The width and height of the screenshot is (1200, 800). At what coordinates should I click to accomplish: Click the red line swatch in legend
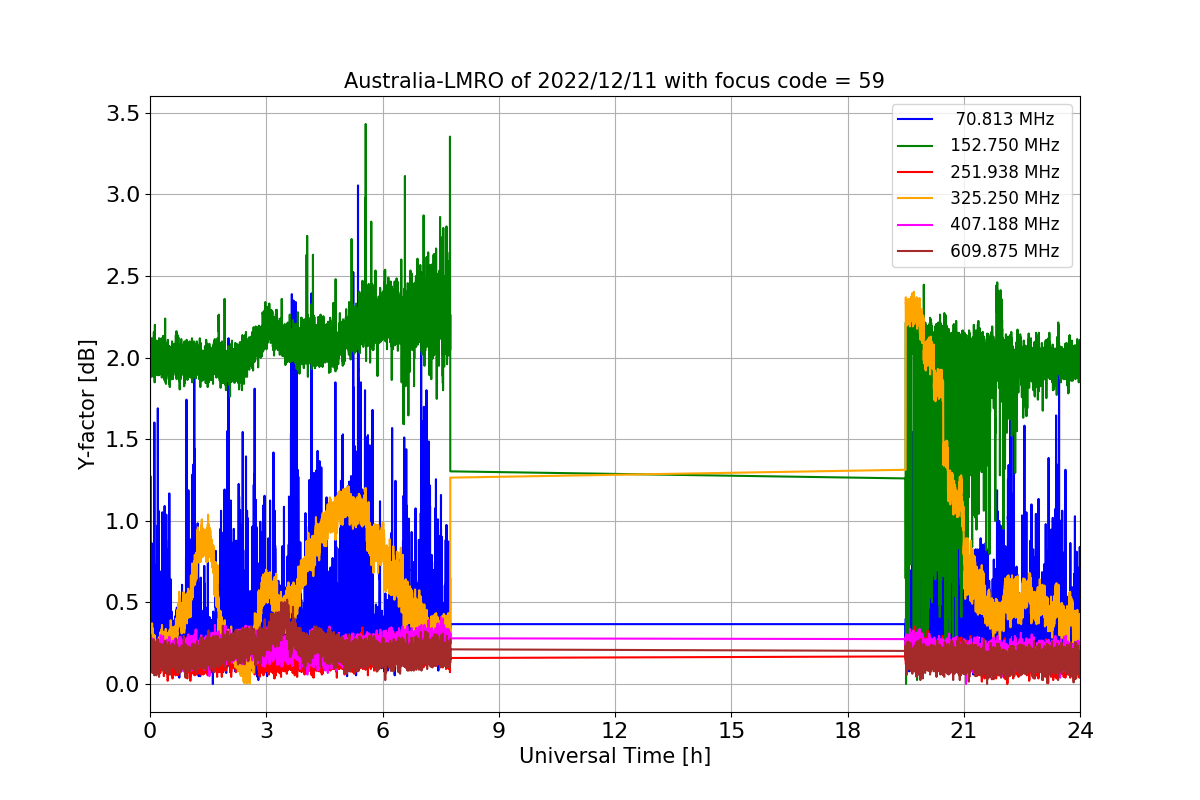click(915, 172)
